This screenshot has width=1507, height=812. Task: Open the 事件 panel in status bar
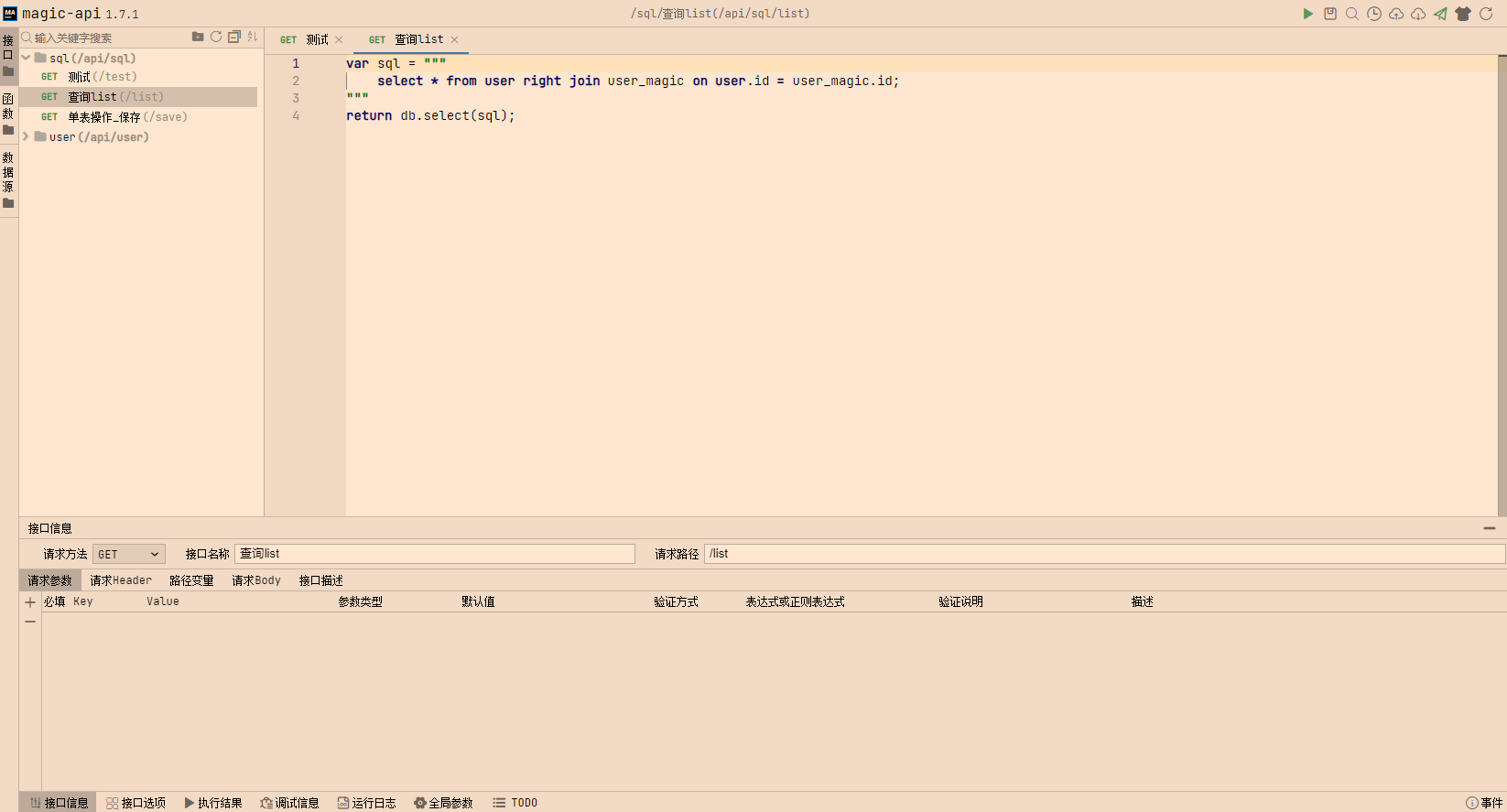click(1484, 803)
